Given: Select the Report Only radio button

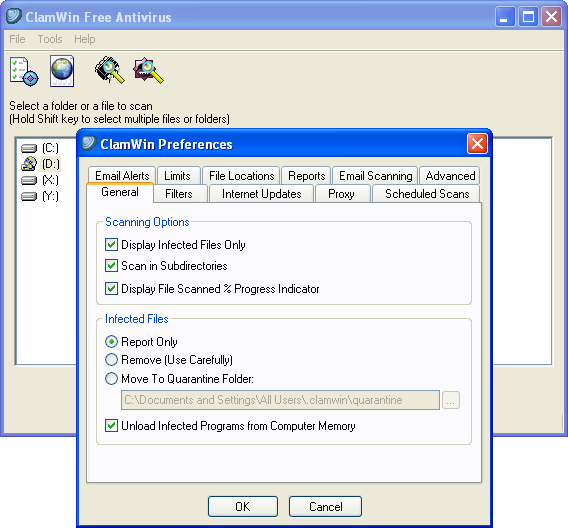Looking at the screenshot, I should tap(111, 341).
